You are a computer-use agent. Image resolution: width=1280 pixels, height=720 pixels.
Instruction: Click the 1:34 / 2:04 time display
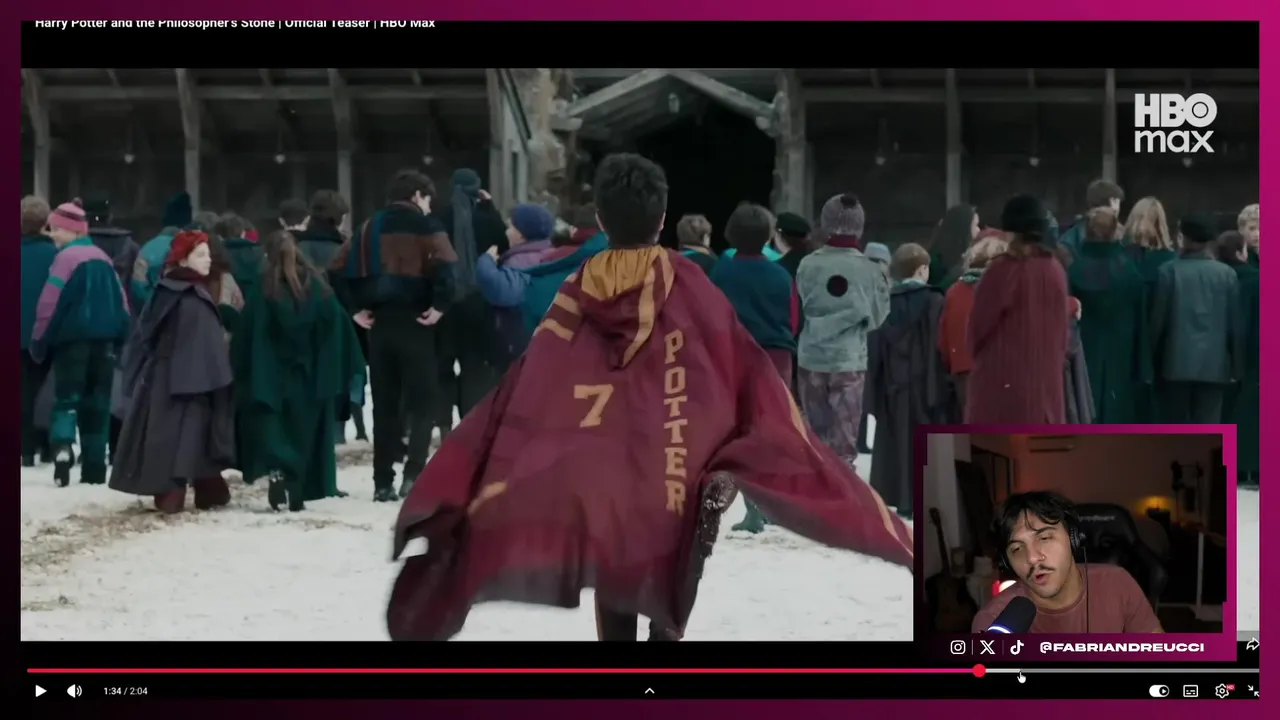point(125,691)
